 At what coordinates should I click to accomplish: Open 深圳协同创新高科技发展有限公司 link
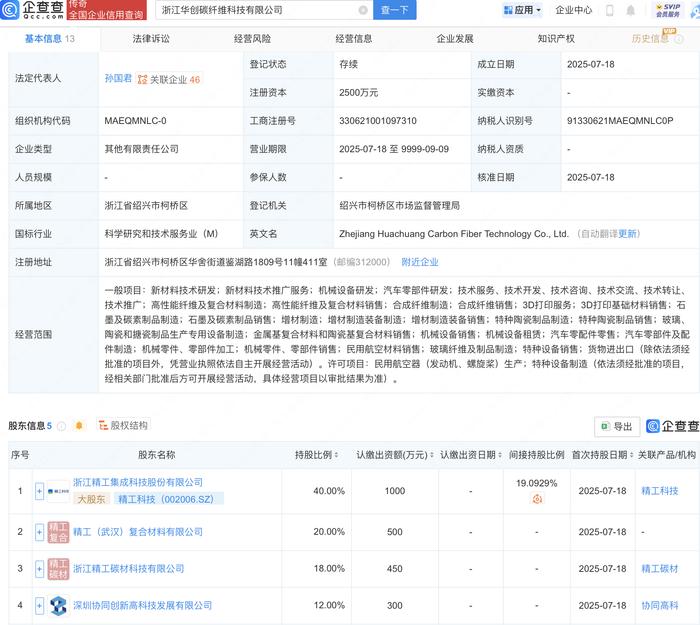(x=142, y=606)
